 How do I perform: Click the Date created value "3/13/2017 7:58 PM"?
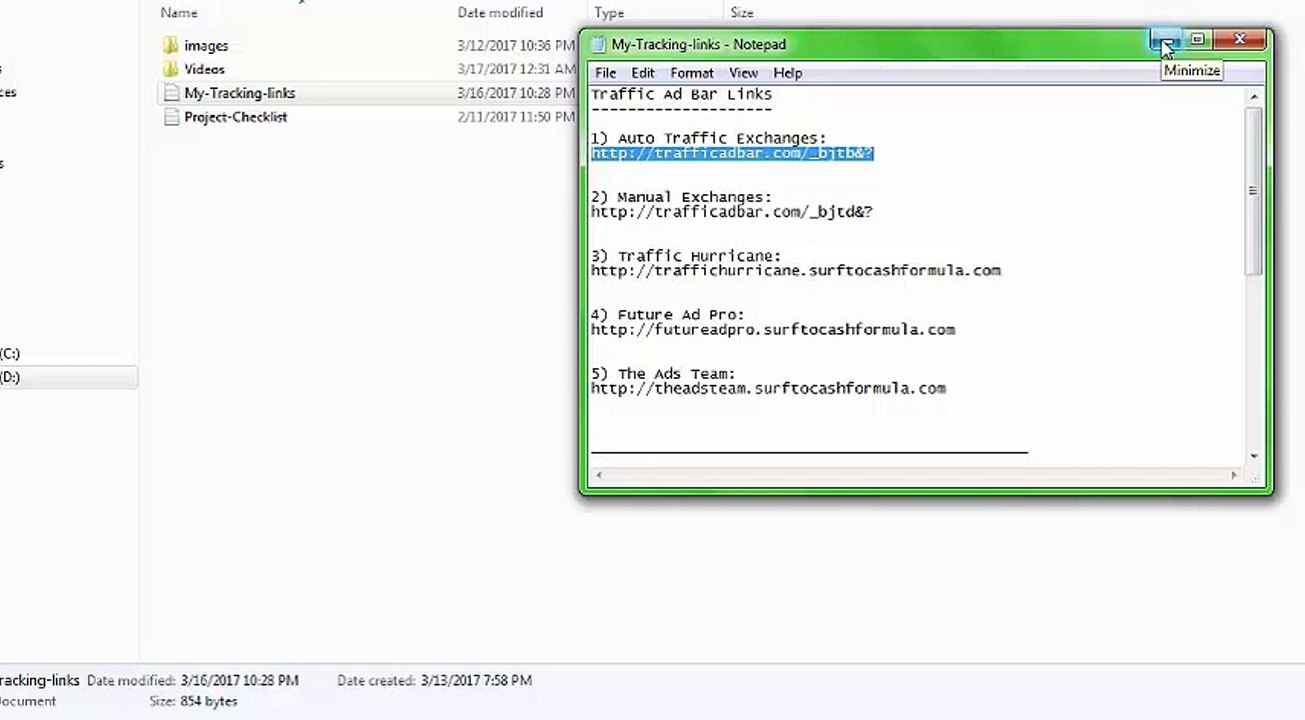click(475, 680)
